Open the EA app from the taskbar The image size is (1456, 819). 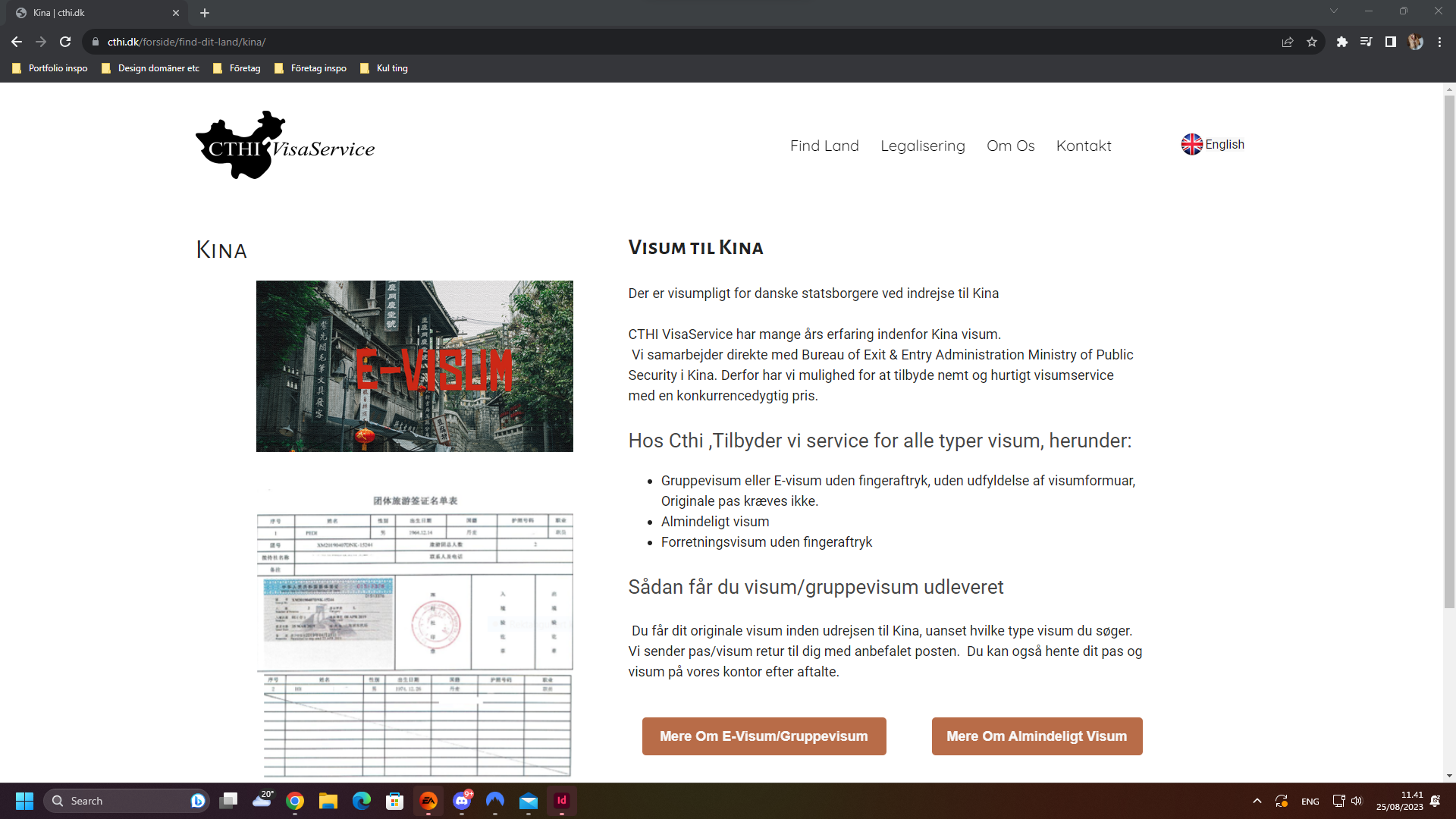pyautogui.click(x=428, y=801)
